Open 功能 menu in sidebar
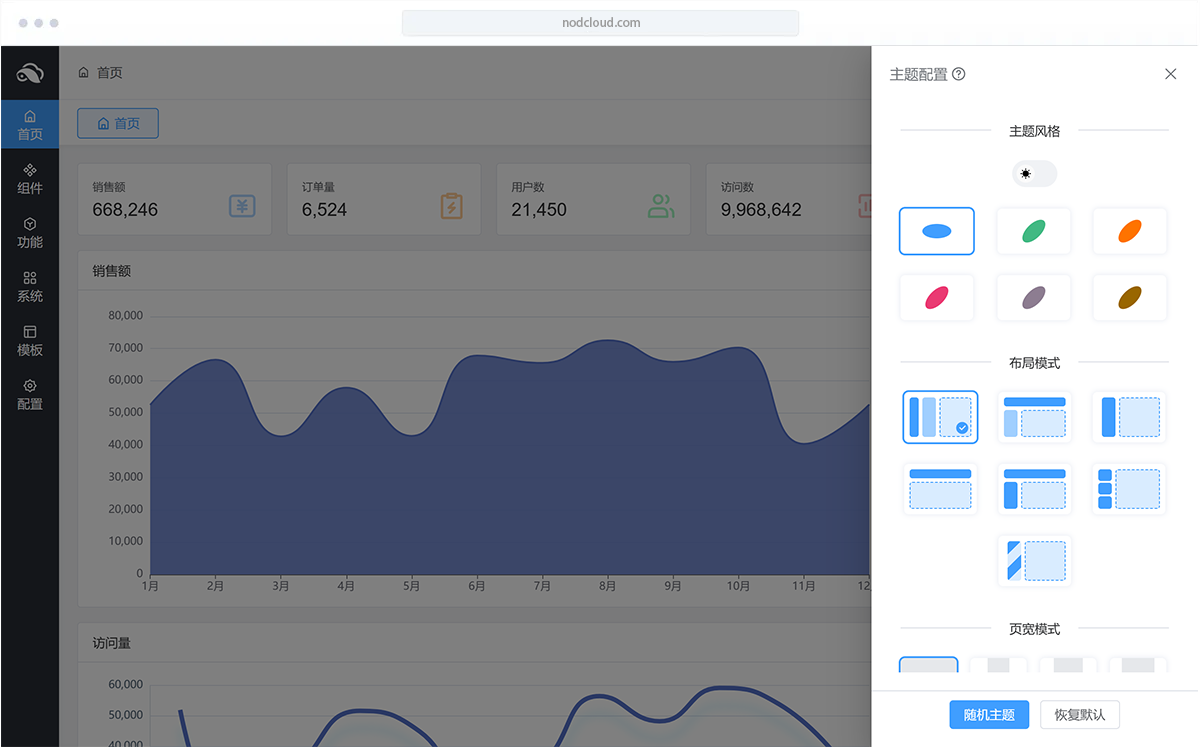1200x749 pixels. (x=30, y=232)
